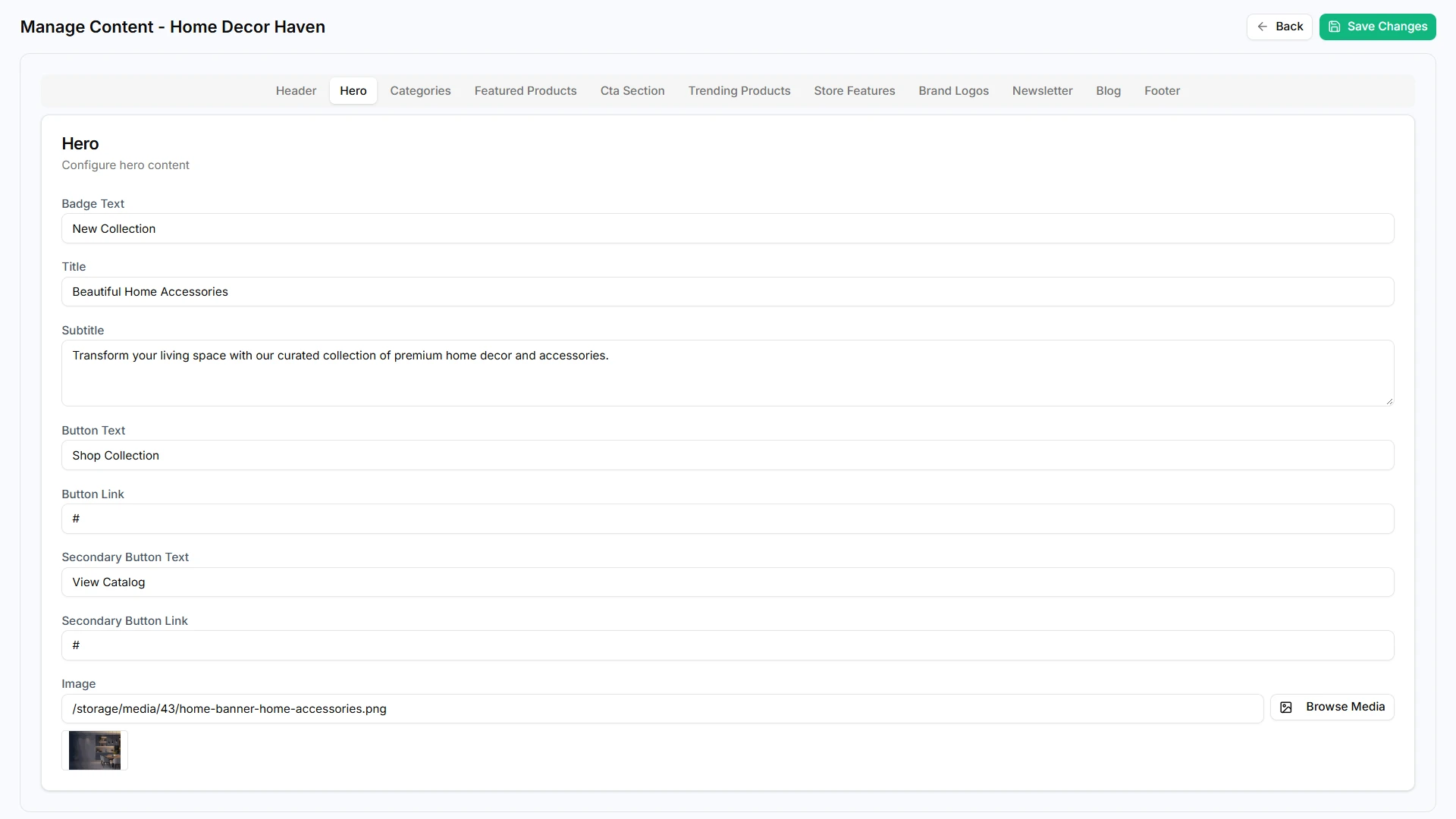Screen dimensions: 1456x819
Task: Click the 'Configure hero content' description text
Action: (x=125, y=165)
